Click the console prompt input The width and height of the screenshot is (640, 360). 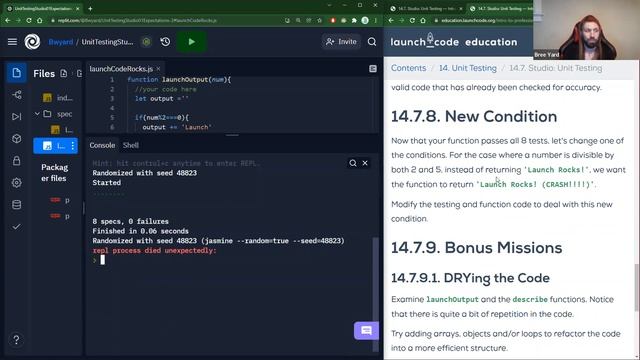pos(102,260)
